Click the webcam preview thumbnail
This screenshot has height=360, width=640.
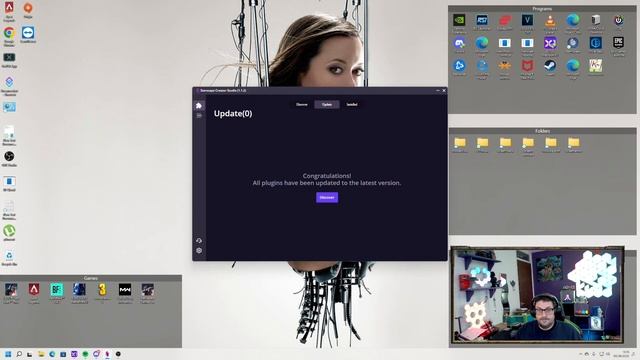[537, 295]
